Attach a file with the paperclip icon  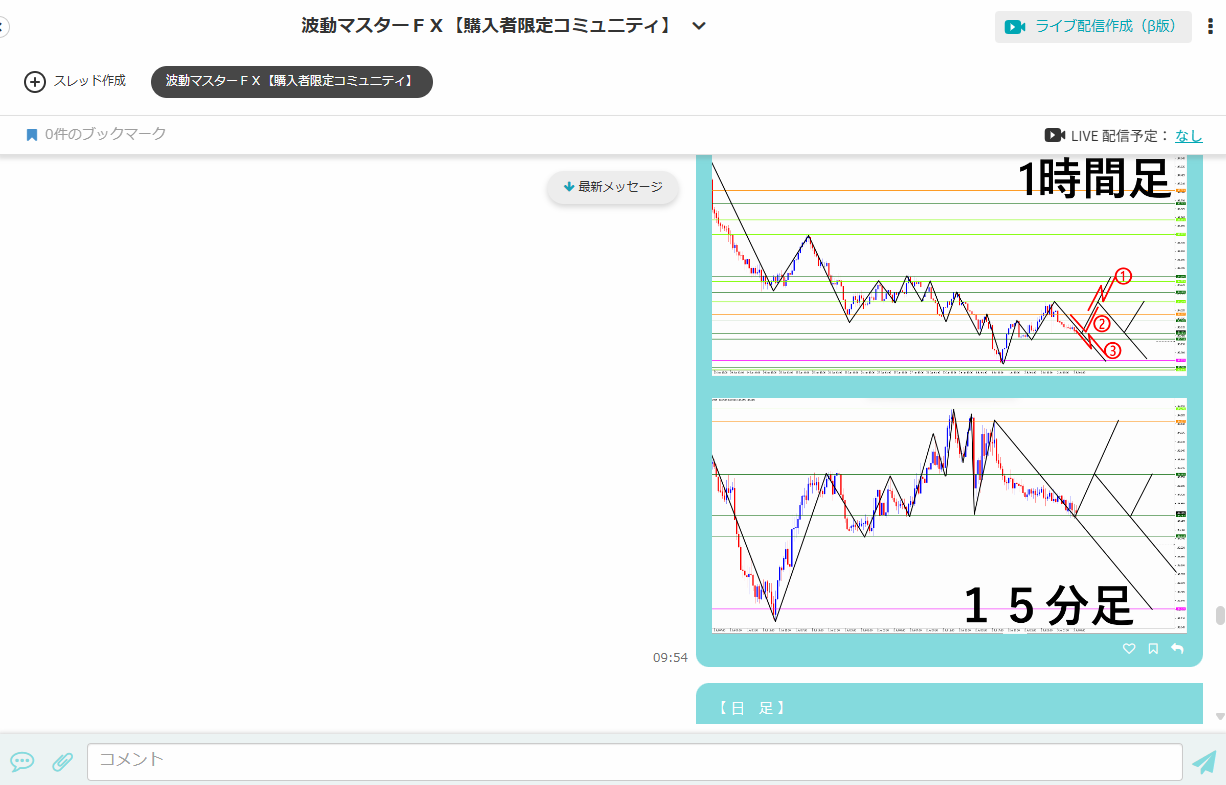coord(62,762)
